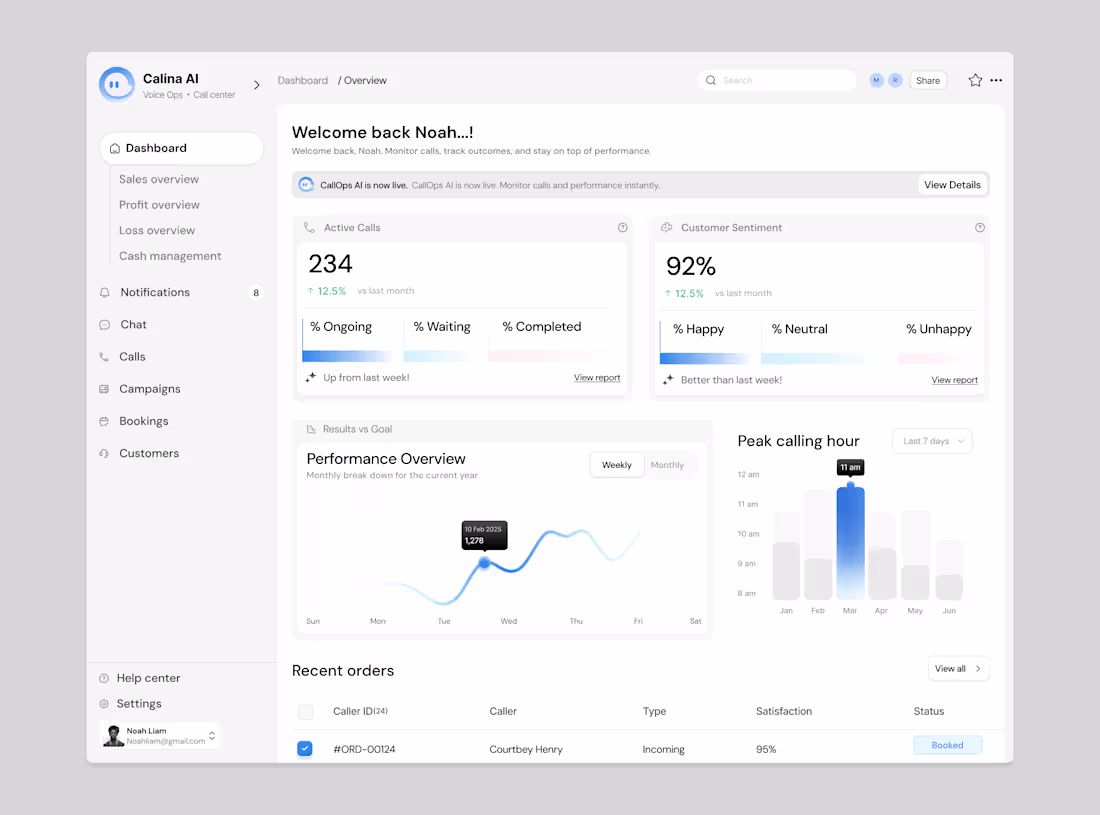
Task: Open Bookings from the sidebar icon
Action: point(105,420)
